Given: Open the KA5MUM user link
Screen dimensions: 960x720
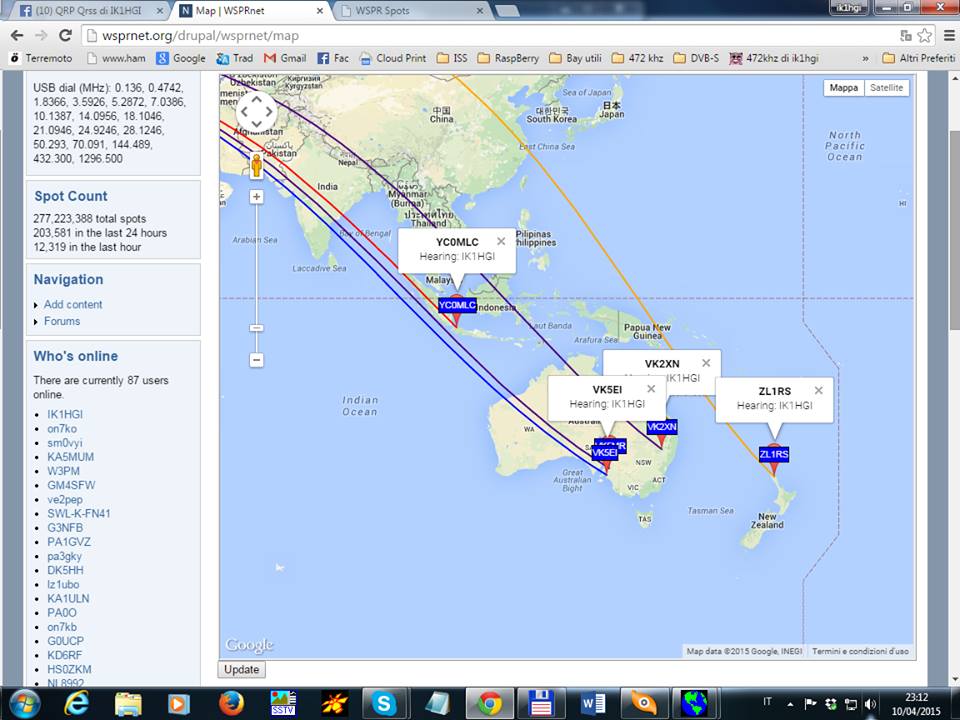Looking at the screenshot, I should click(70, 457).
